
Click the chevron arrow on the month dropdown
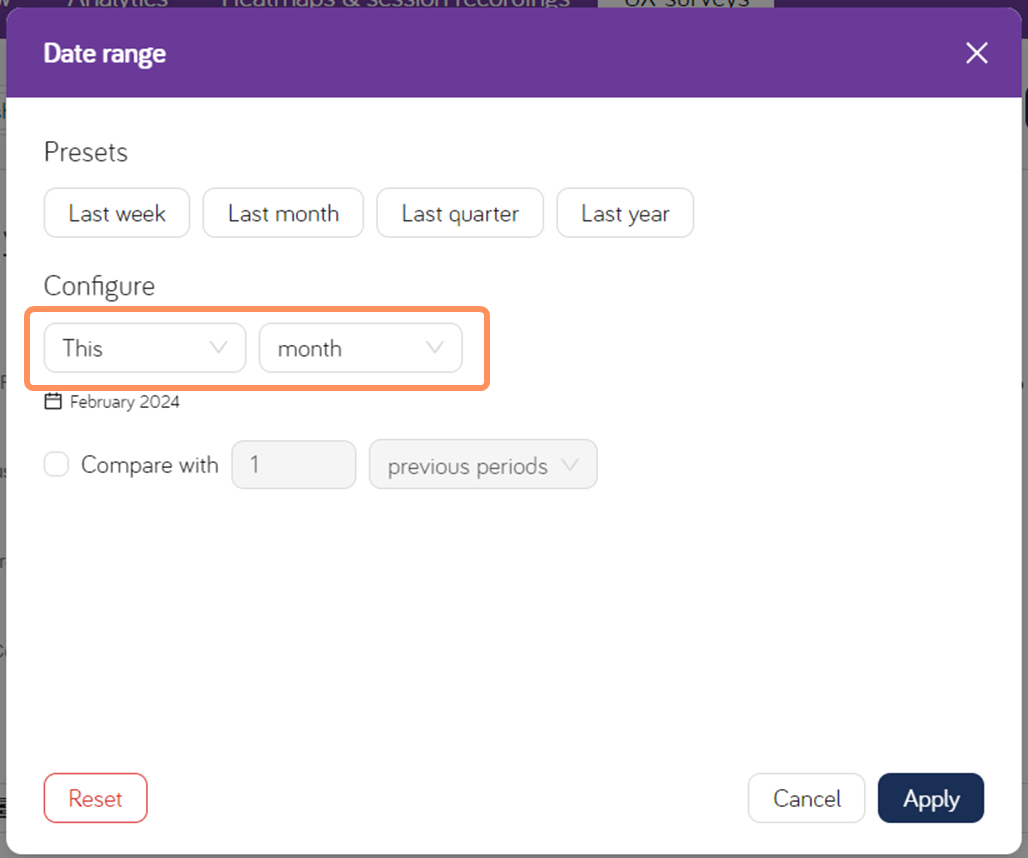click(433, 348)
